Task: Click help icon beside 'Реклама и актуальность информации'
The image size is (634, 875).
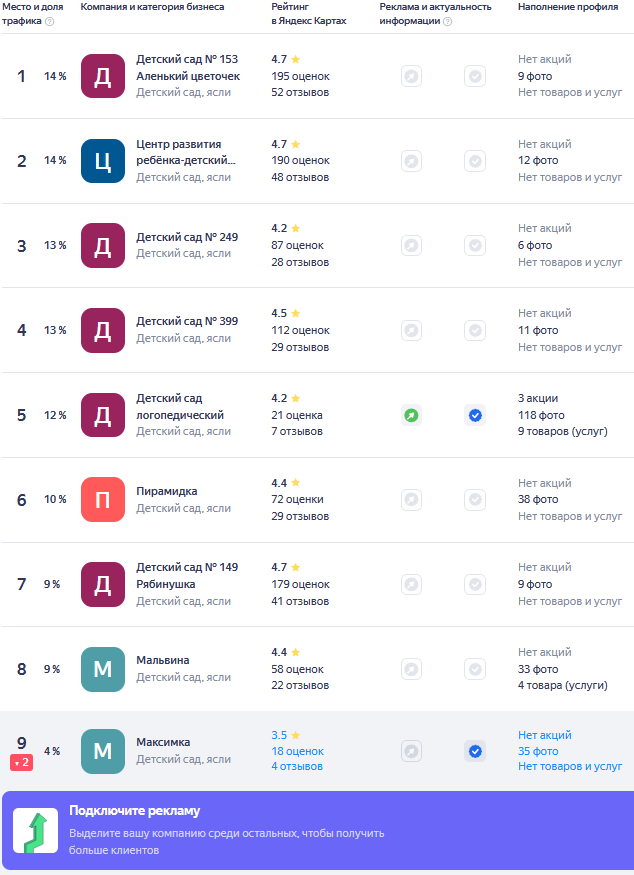Action: pos(447,21)
